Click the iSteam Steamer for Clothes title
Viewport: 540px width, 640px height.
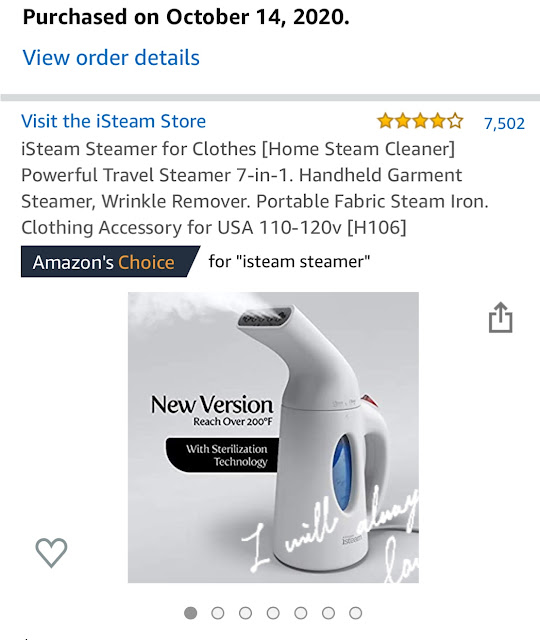coord(255,188)
